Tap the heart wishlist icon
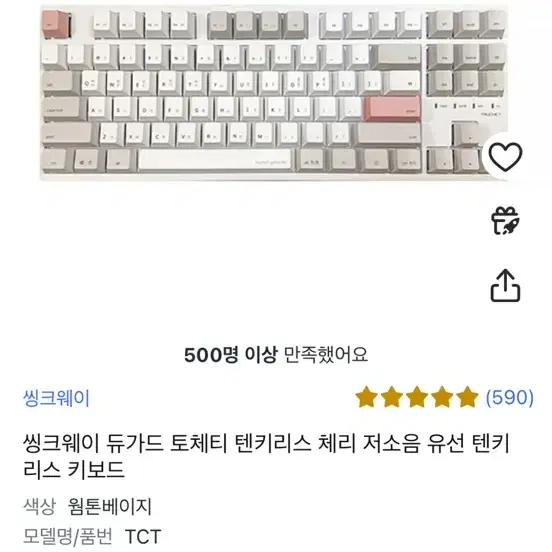This screenshot has width=552, height=552. coord(505,157)
